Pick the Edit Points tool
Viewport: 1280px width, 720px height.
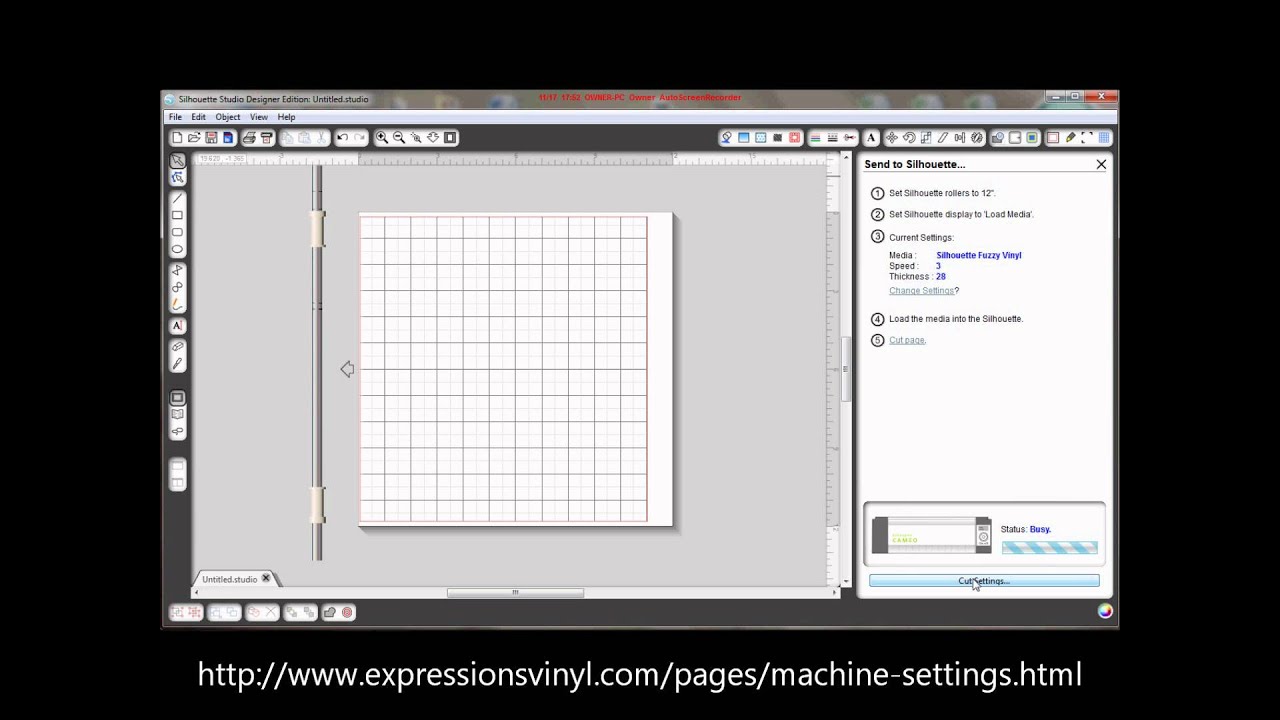tap(177, 178)
